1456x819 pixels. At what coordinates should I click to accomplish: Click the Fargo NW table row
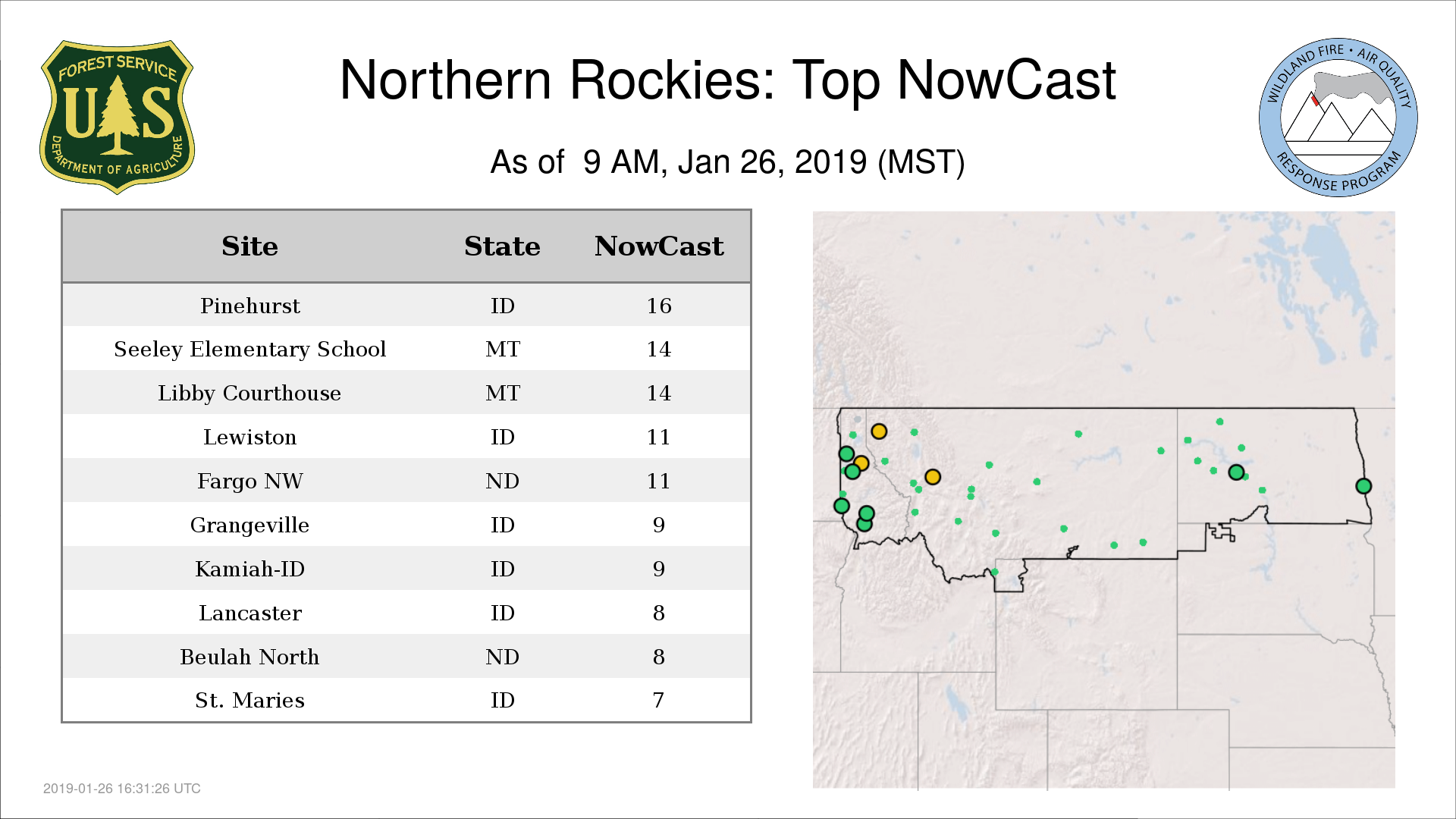tap(249, 481)
